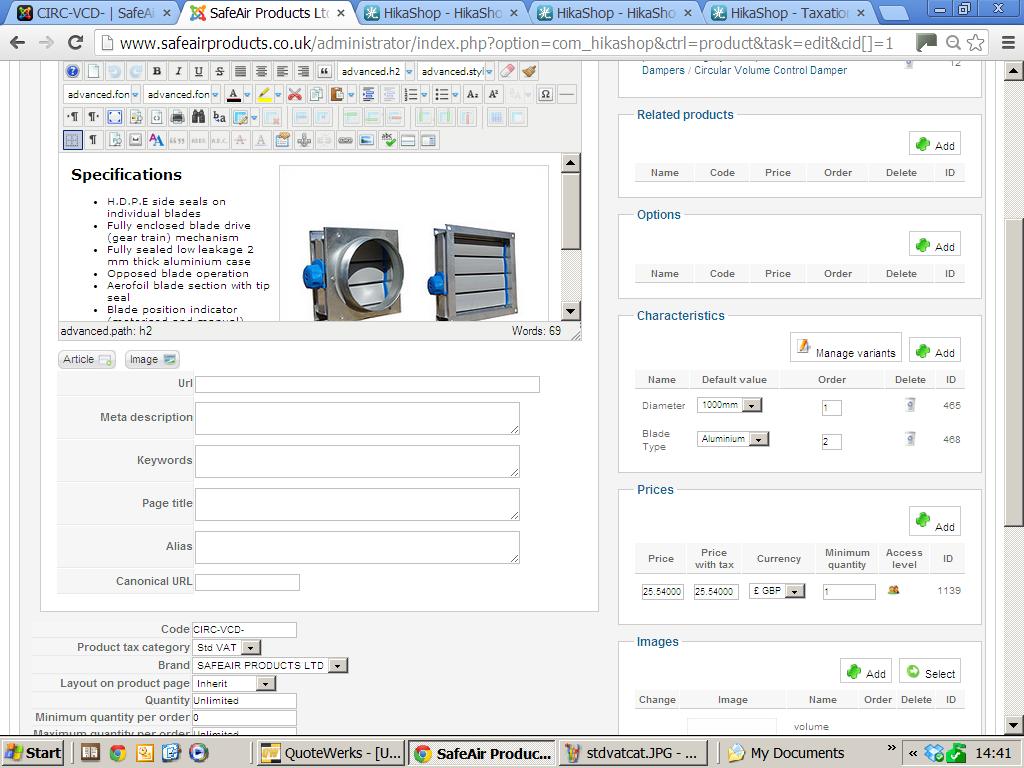Image resolution: width=1024 pixels, height=768 pixels.
Task: Click the Manage variants button
Action: [846, 348]
